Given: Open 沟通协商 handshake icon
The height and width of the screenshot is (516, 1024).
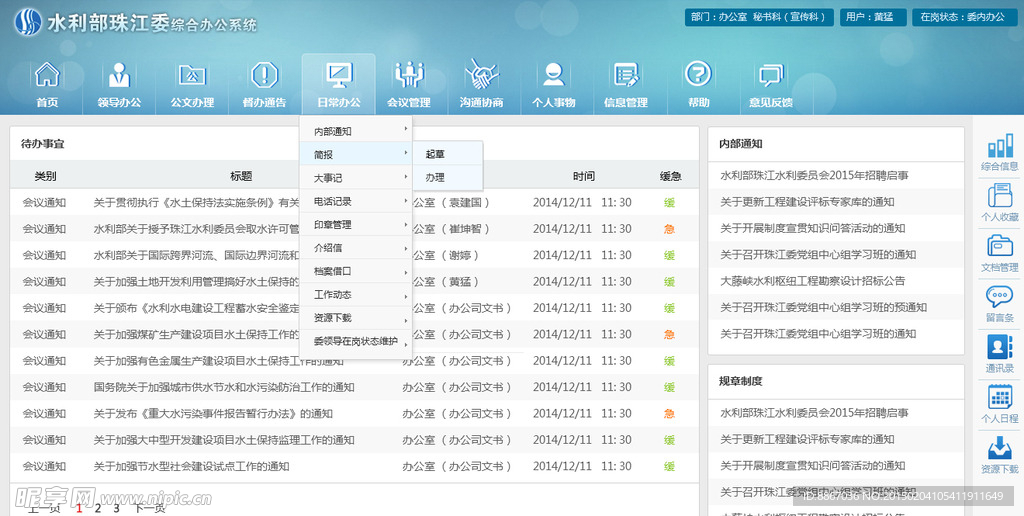Looking at the screenshot, I should tap(481, 74).
